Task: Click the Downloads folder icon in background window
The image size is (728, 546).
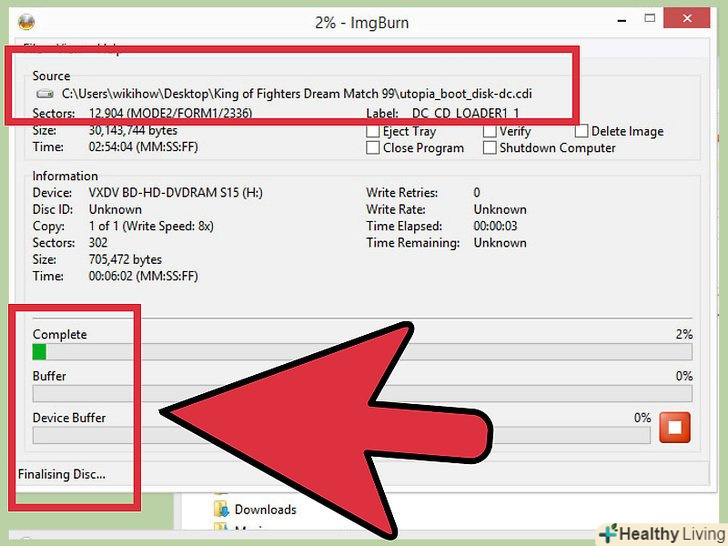Action: (221, 509)
